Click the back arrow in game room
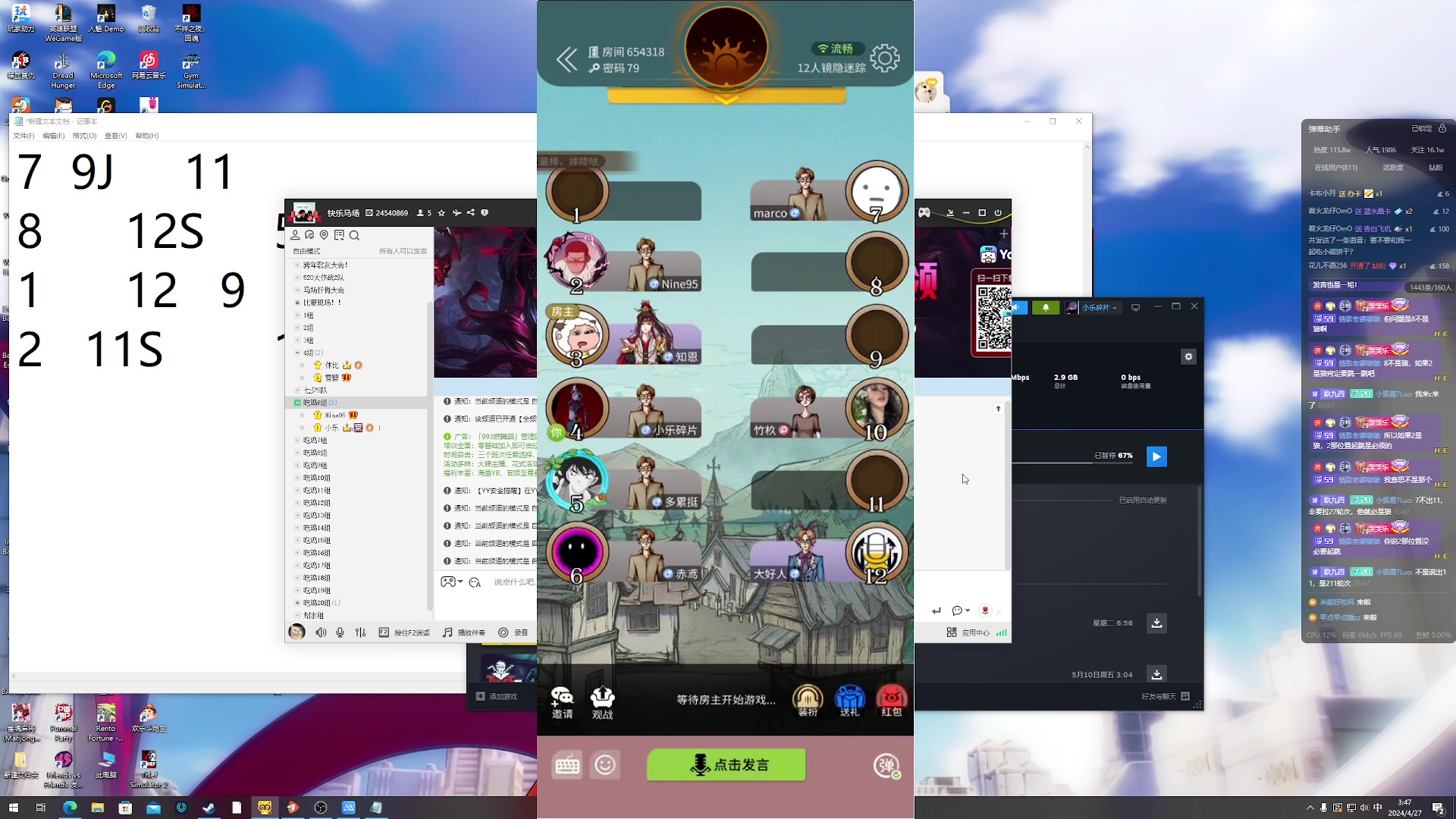The image size is (1456, 819). [x=566, y=60]
